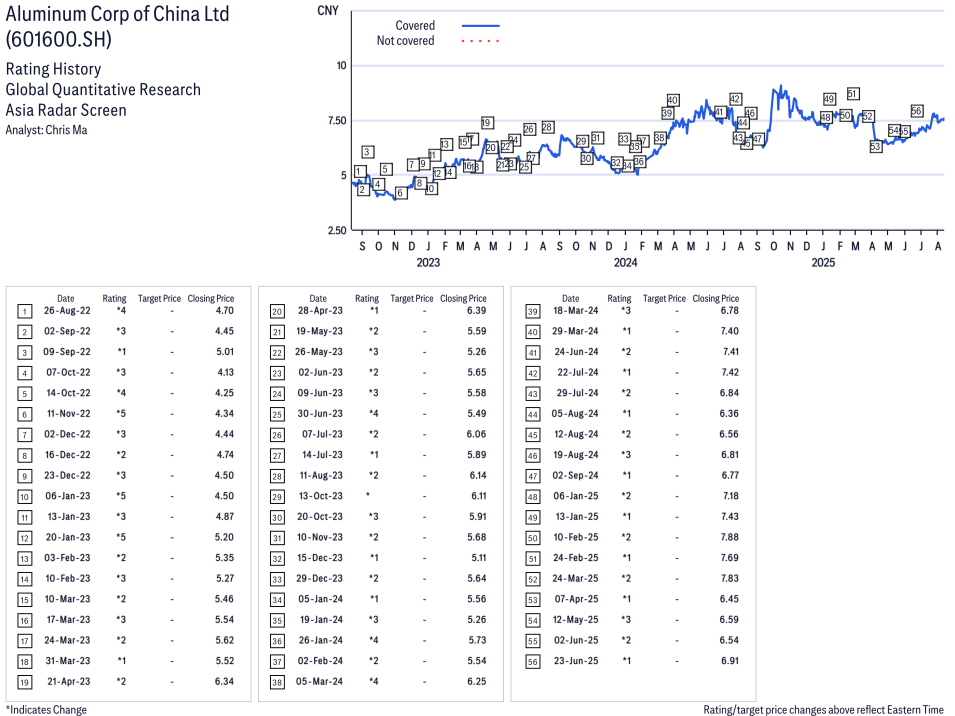
Task: Select the 2025 year label on x-axis
Action: click(x=823, y=262)
